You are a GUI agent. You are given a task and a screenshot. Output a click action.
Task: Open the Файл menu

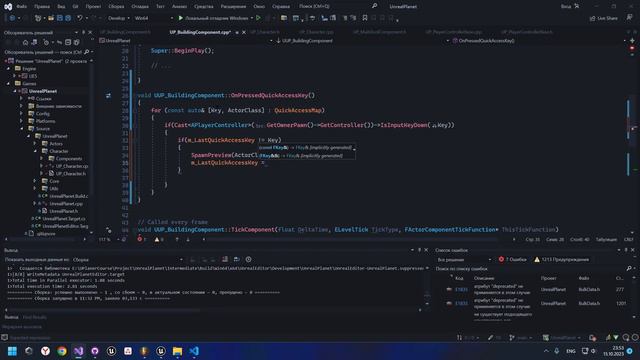[x=22, y=7]
